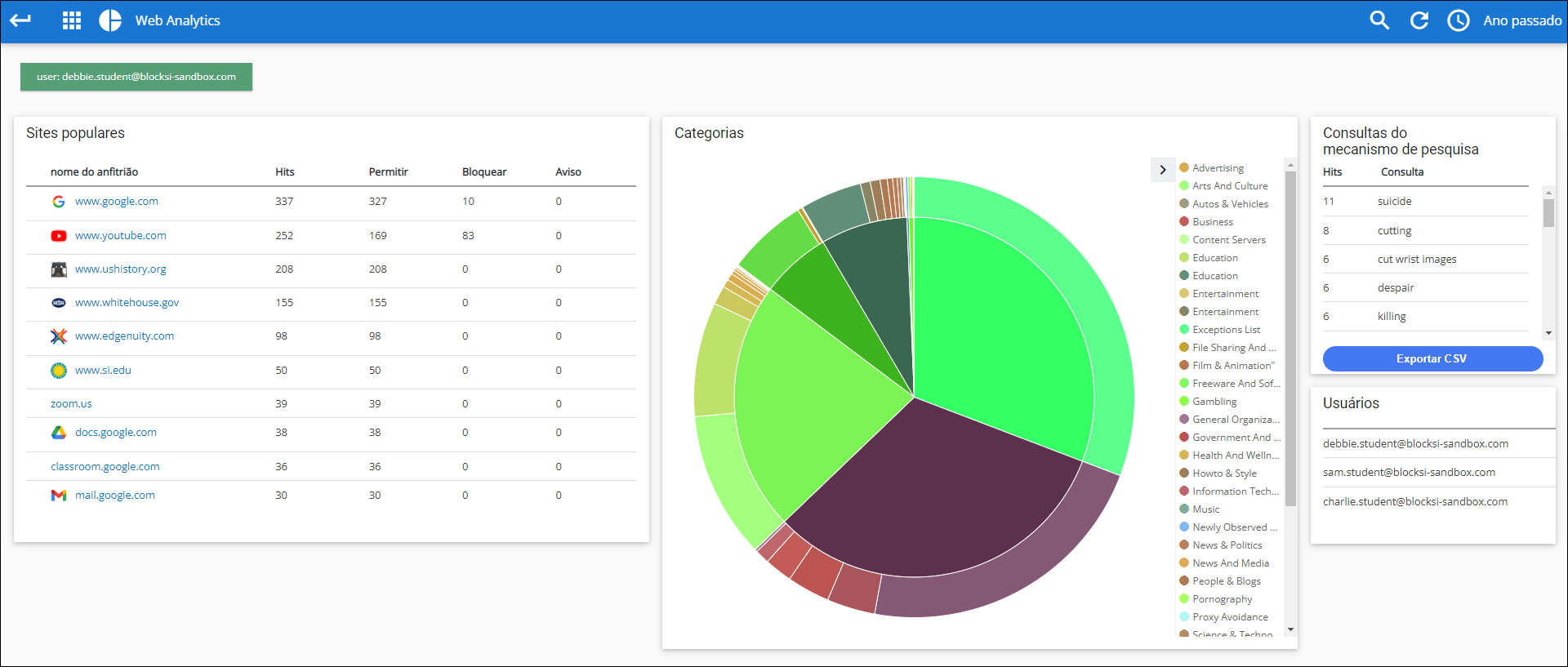This screenshot has width=1568, height=667.
Task: Collapse the legend with the chevron arrow
Action: [1163, 170]
